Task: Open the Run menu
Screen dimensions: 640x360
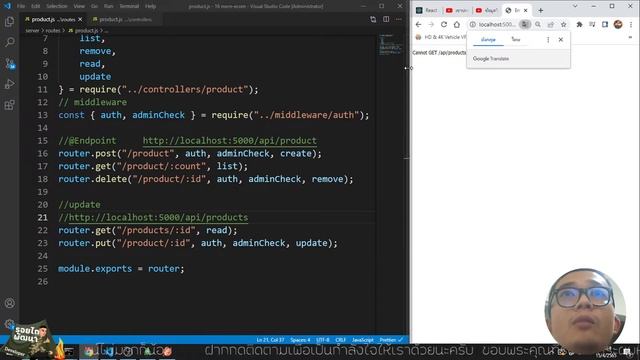Action: [x=109, y=6]
